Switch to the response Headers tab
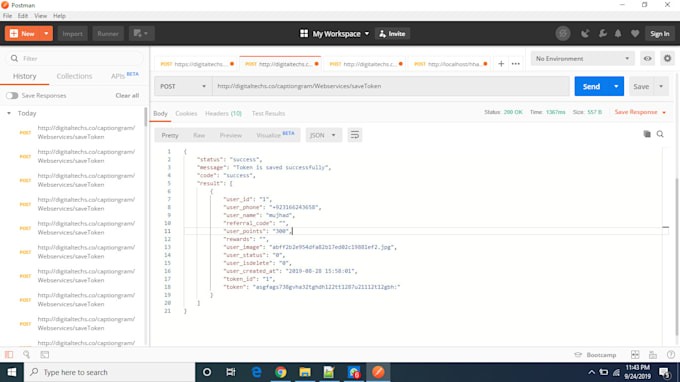680x382 pixels. click(x=223, y=113)
